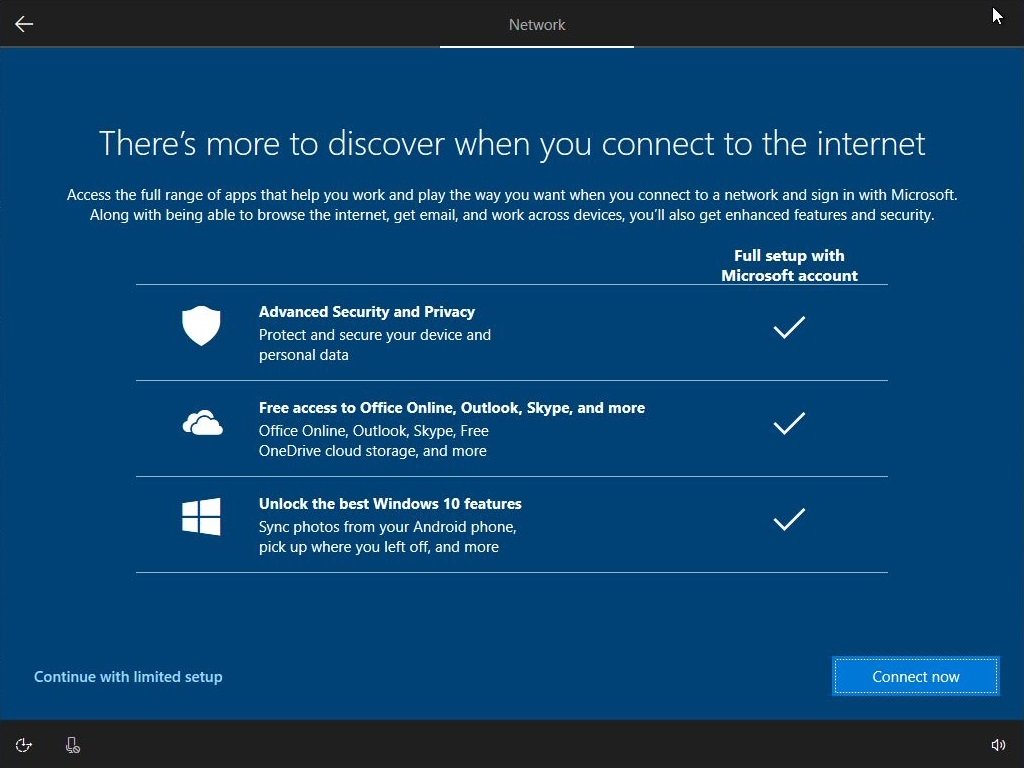
Task: Click the intro paragraph about Microsoft sign-in
Action: click(x=512, y=205)
